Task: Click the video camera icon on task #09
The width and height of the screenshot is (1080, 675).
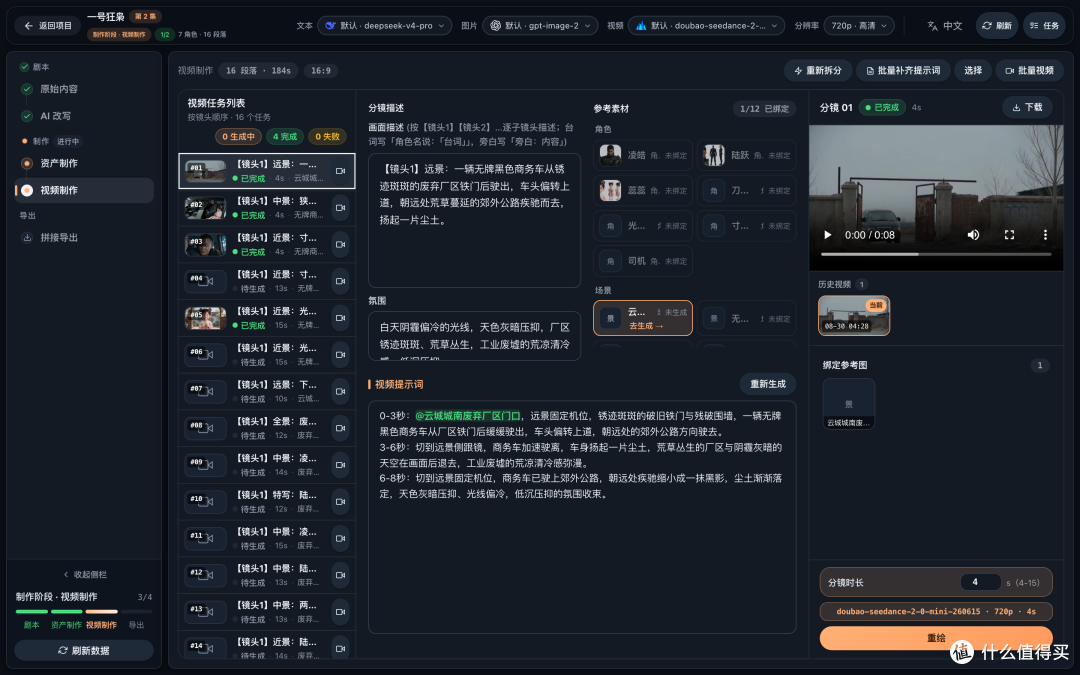Action: (340, 465)
